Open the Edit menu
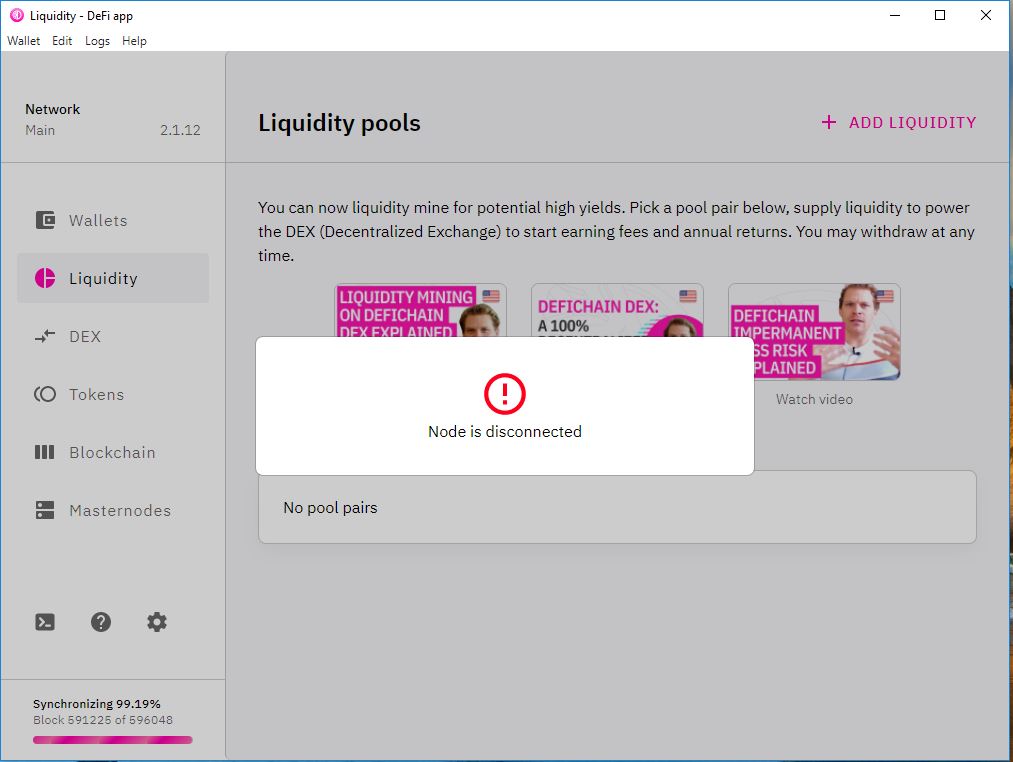 click(x=62, y=41)
